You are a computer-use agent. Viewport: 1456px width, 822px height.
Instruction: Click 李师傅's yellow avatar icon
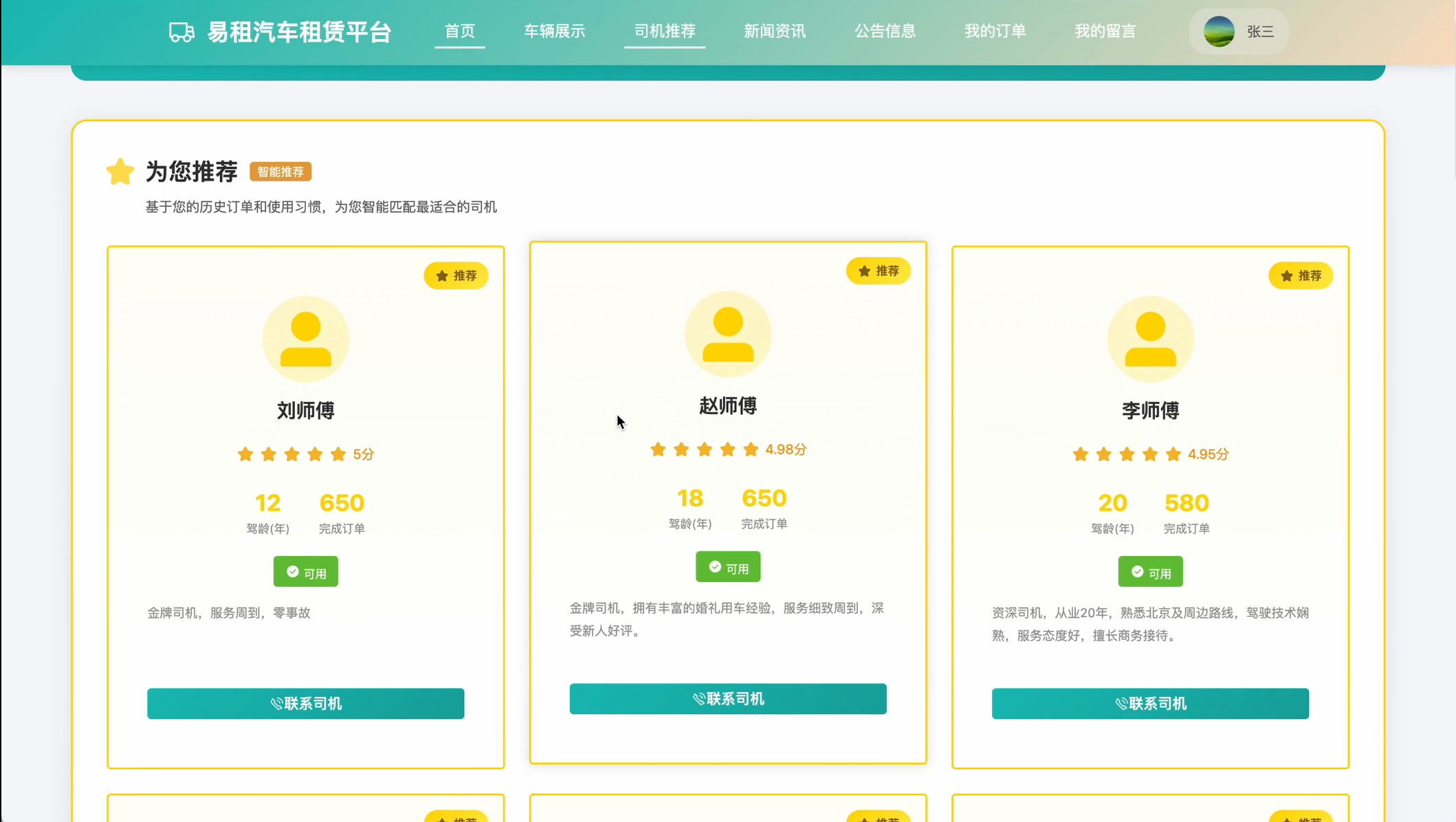click(1150, 339)
